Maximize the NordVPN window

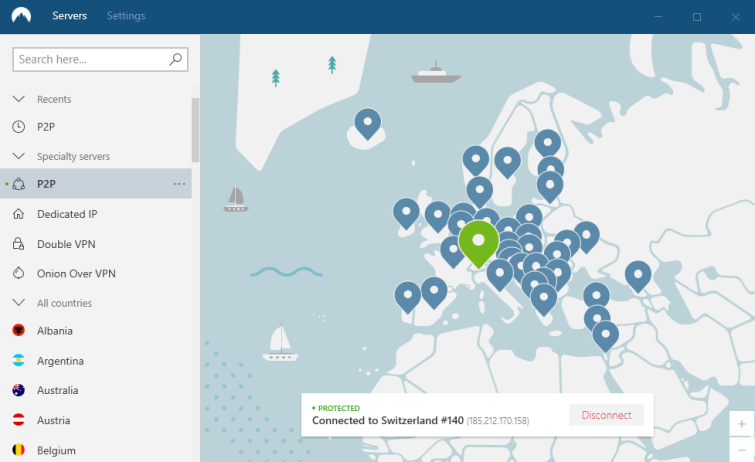[x=697, y=17]
